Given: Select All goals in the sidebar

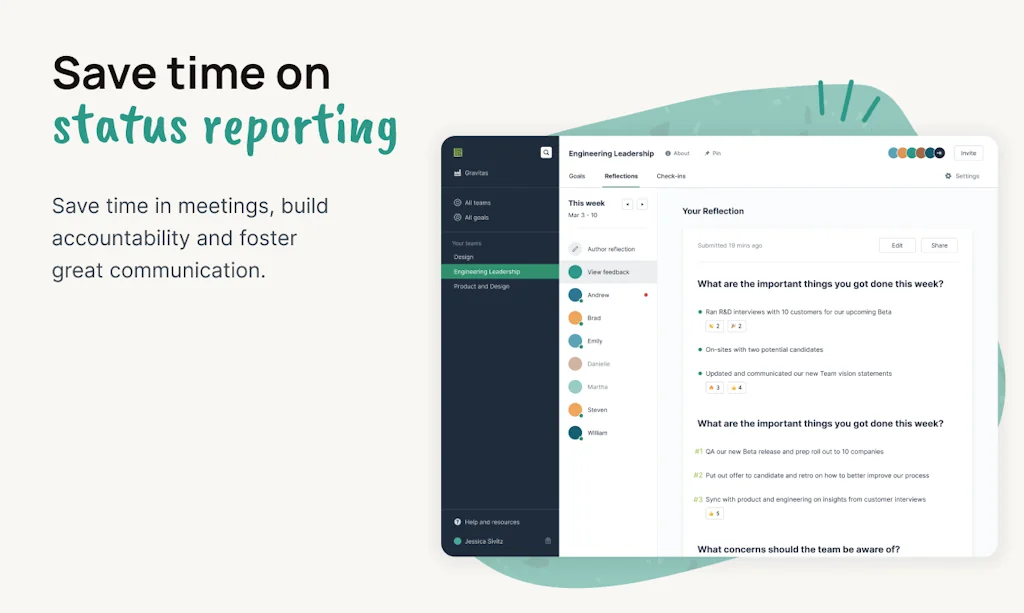Looking at the screenshot, I should 476,217.
